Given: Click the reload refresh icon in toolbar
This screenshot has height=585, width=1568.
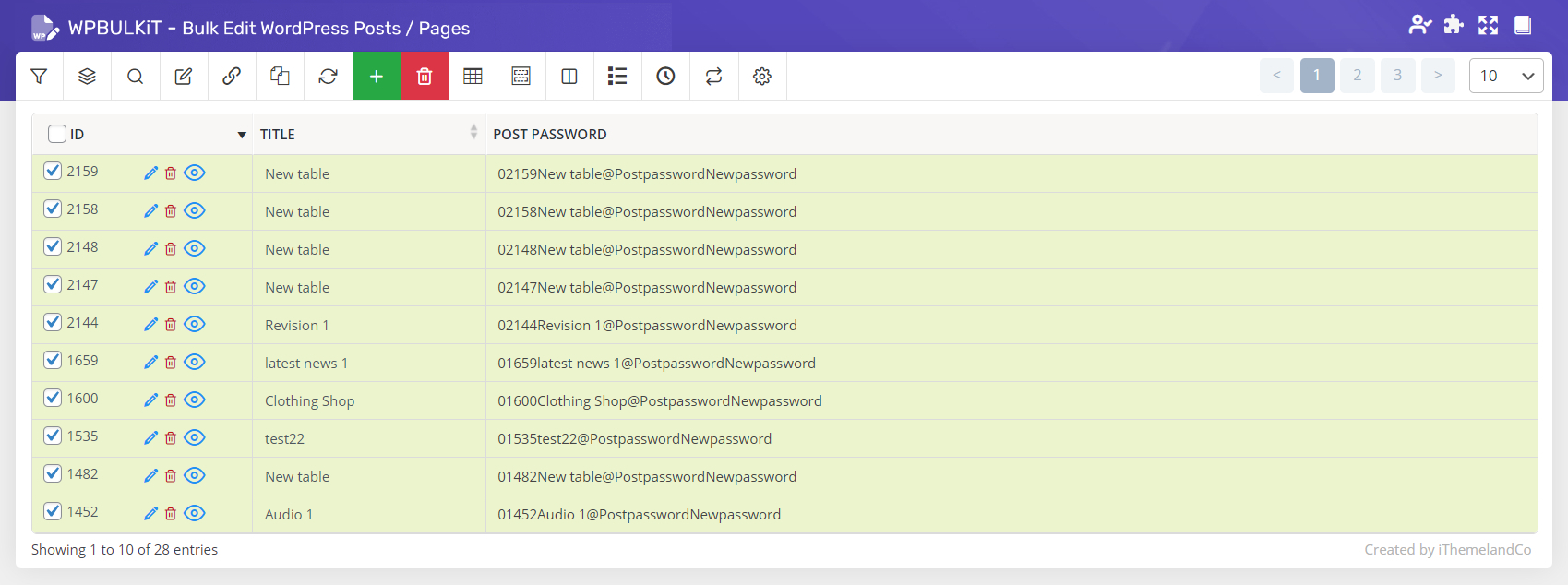Looking at the screenshot, I should 328,77.
